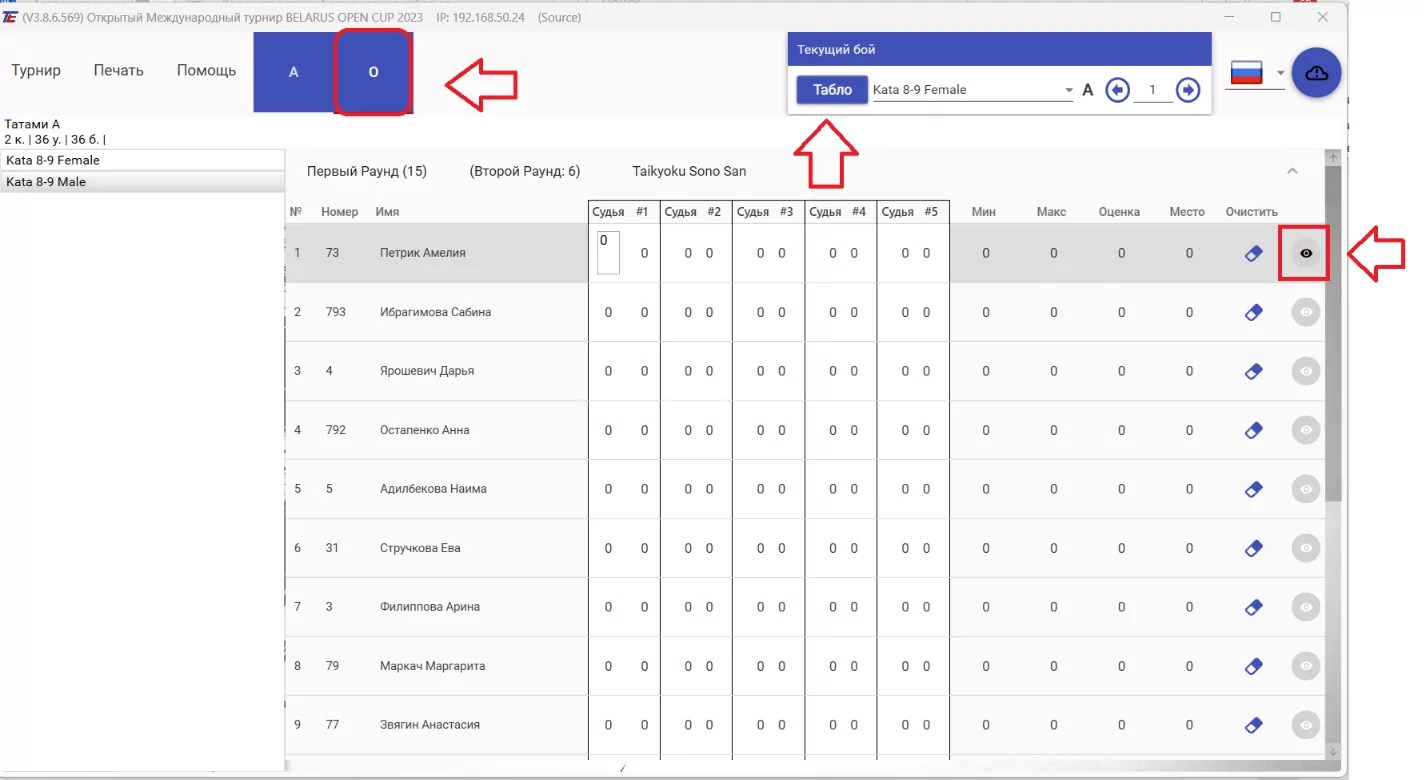This screenshot has height=780, width=1426.
Task: Clear scores for Адилбекова Наима
Action: 1253,489
